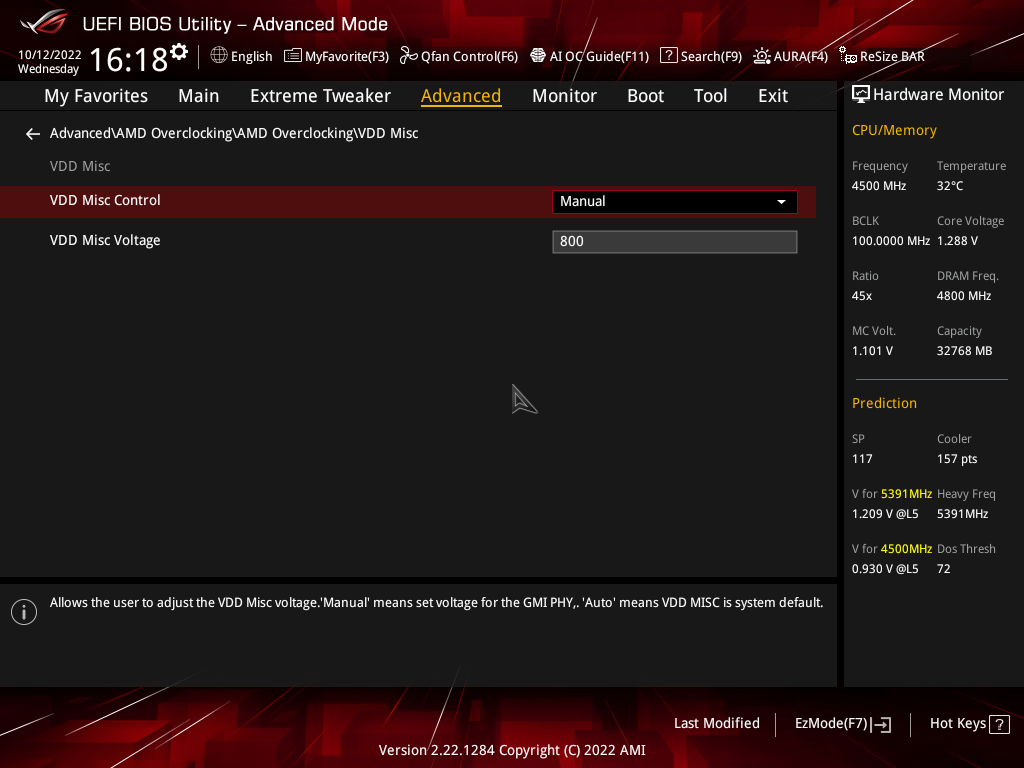Screen dimensions: 1024x768
Task: Click the info icon beside help text
Action: click(24, 612)
